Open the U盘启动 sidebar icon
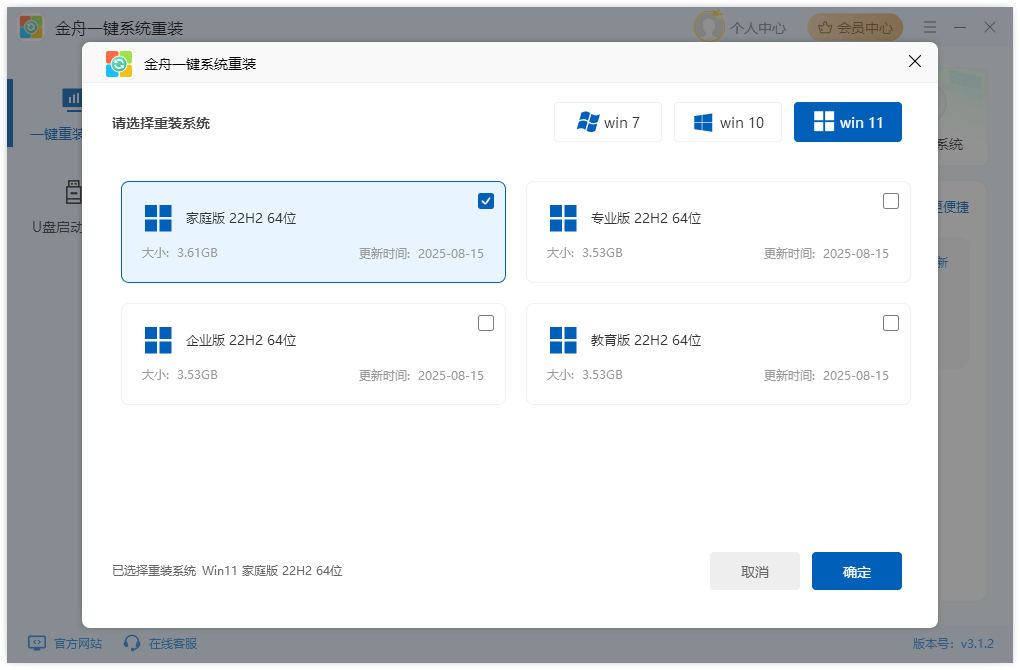Image resolution: width=1020 pixels, height=670 pixels. point(73,191)
